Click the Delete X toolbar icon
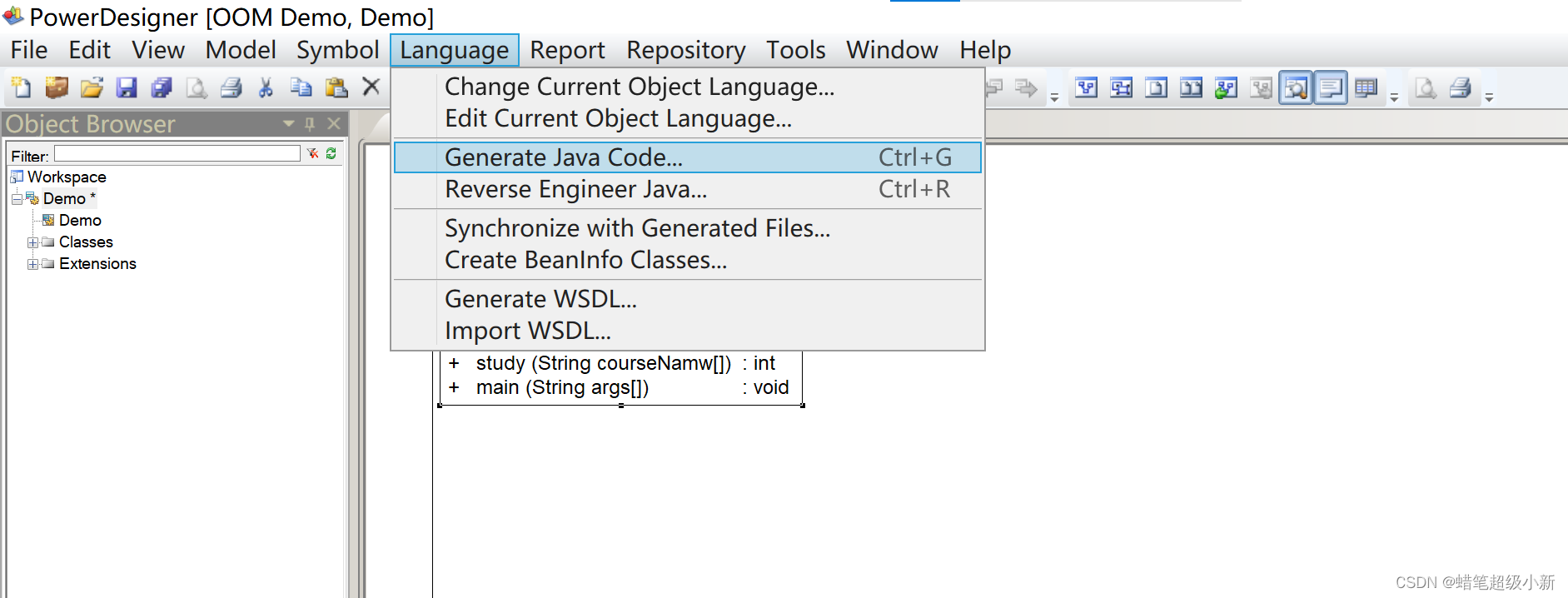Screen dimensions: 1568x598 tap(371, 87)
